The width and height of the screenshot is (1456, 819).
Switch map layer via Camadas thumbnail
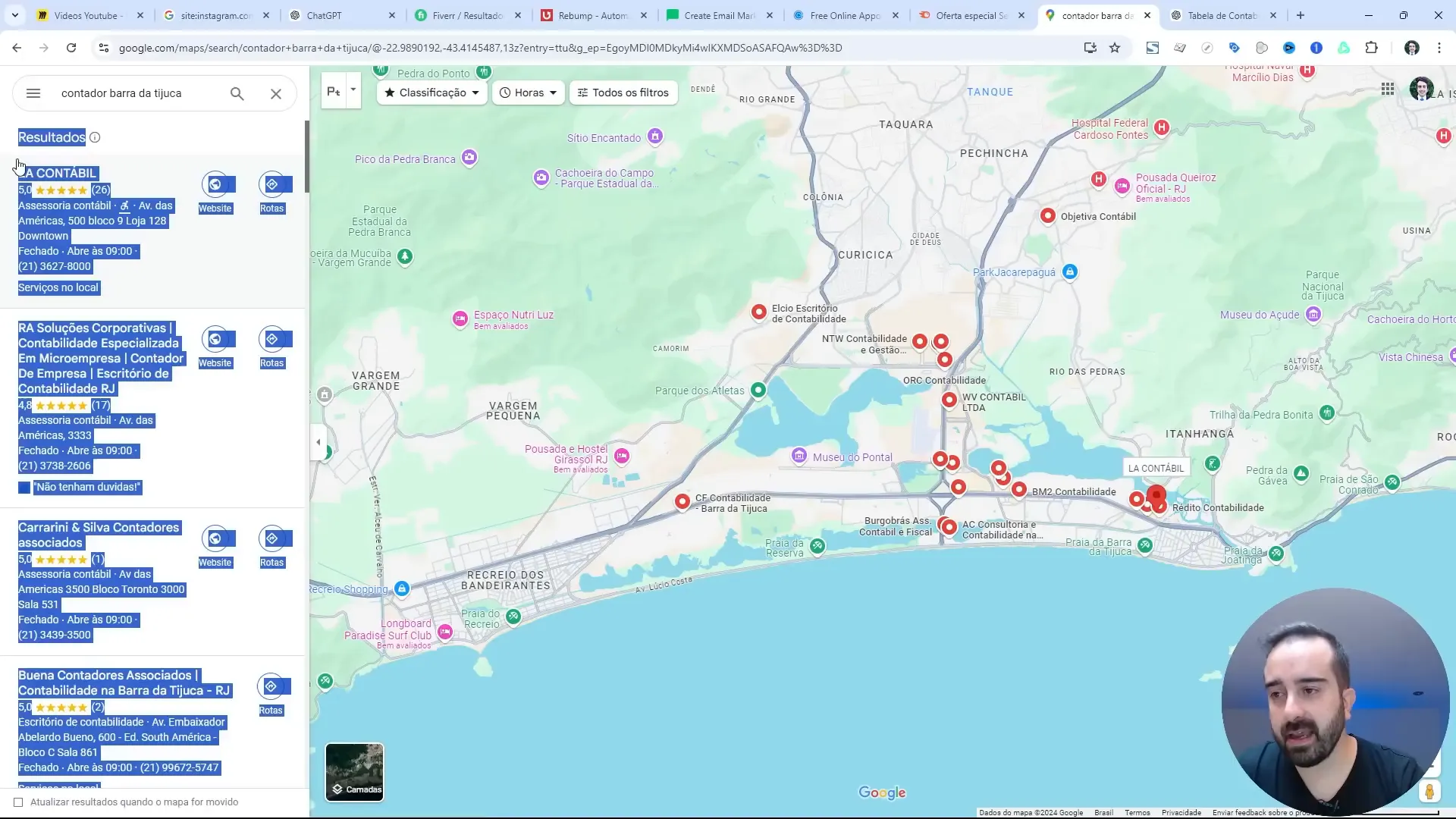354,772
